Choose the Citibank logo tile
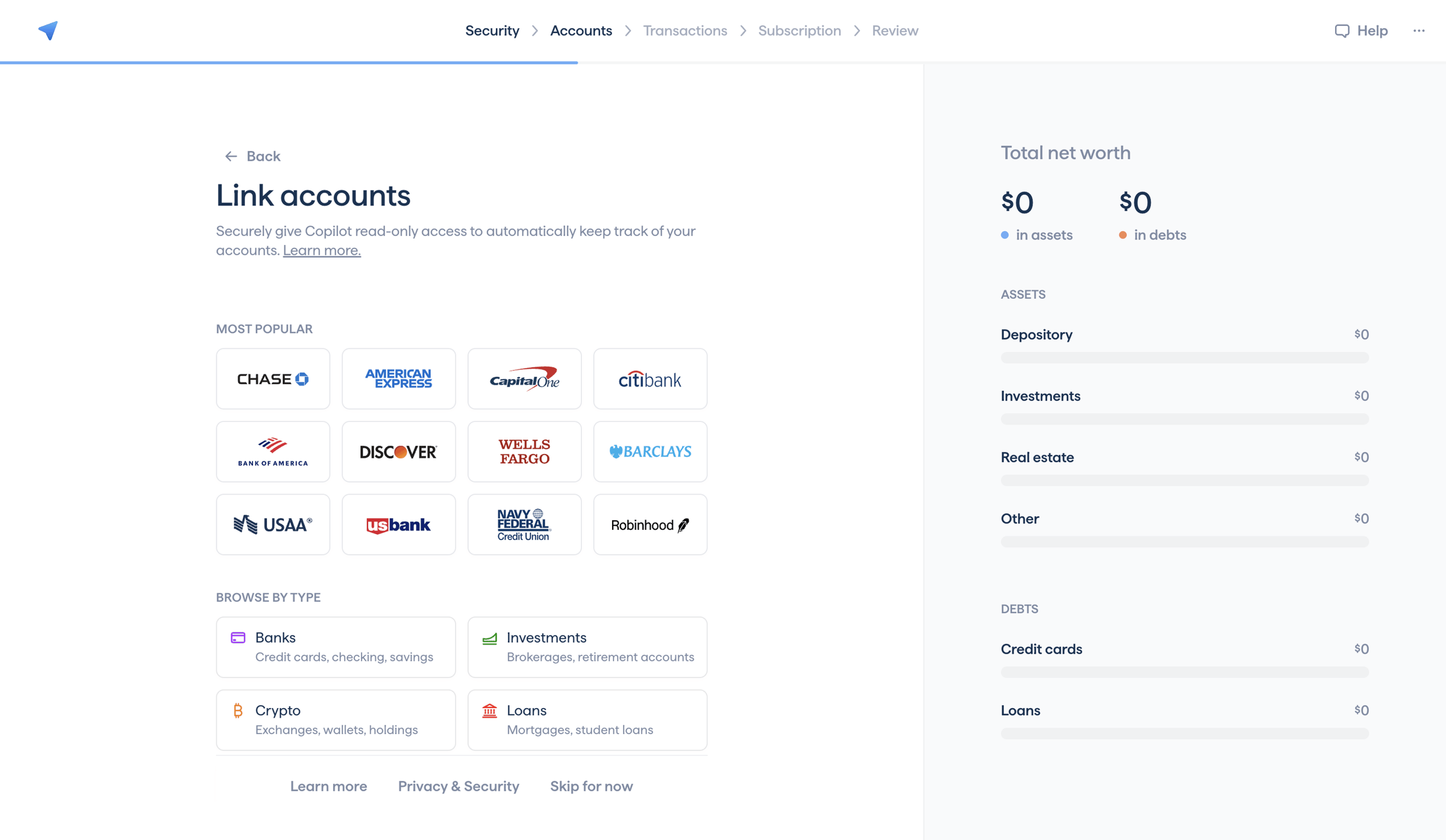This screenshot has height=840, width=1446. coord(650,379)
